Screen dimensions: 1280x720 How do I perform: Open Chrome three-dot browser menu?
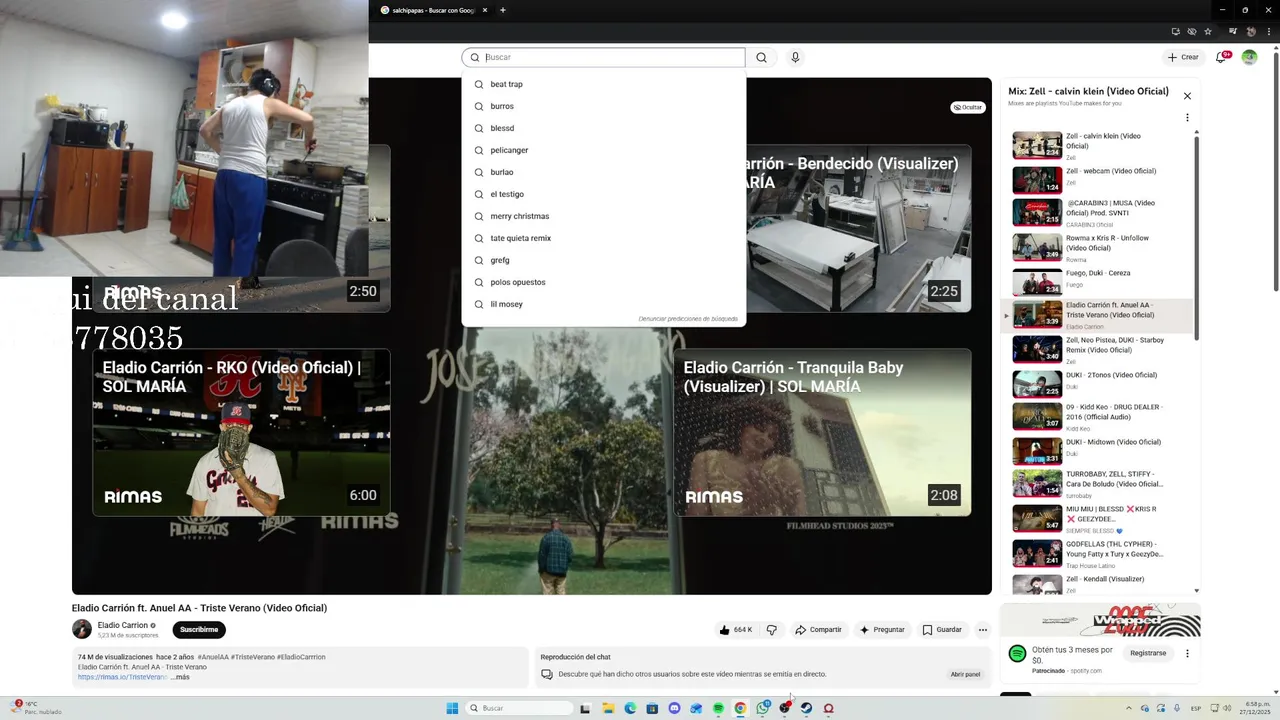[1269, 31]
